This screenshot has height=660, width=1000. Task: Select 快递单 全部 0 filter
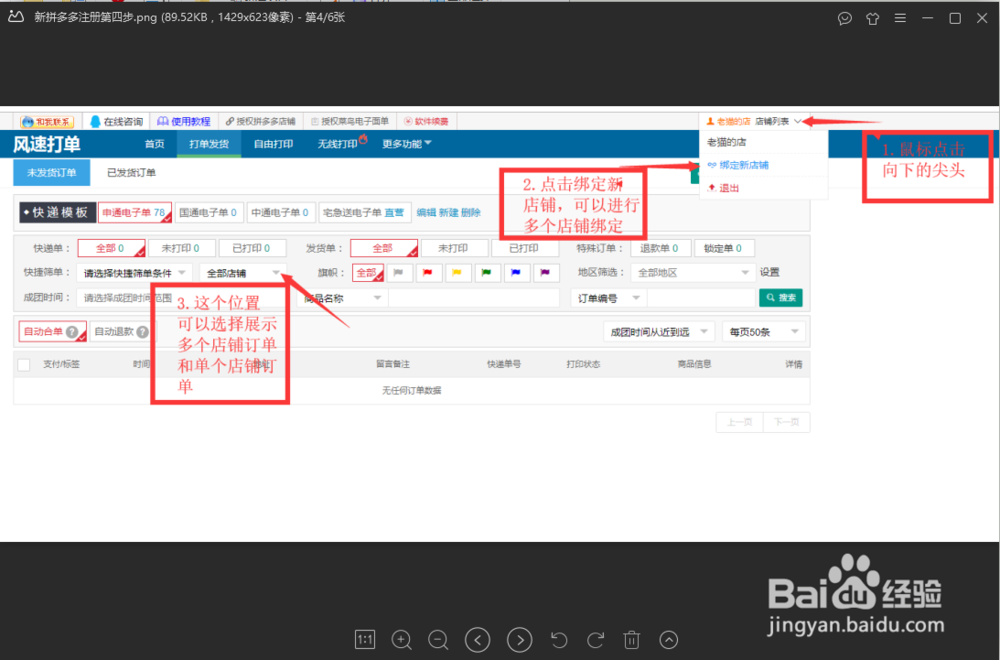[x=111, y=248]
